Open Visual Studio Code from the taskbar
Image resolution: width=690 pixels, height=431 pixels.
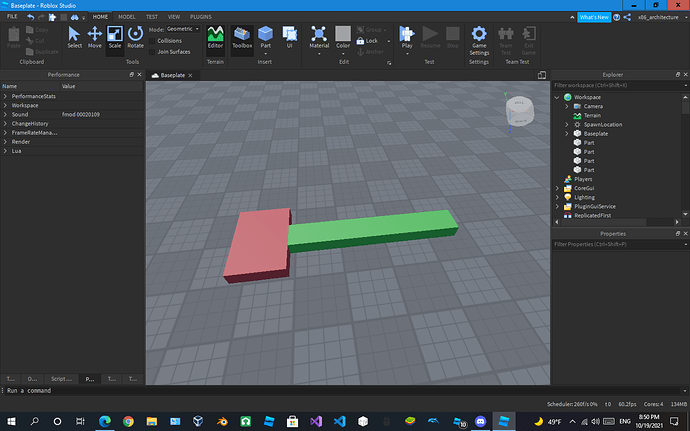tap(339, 421)
